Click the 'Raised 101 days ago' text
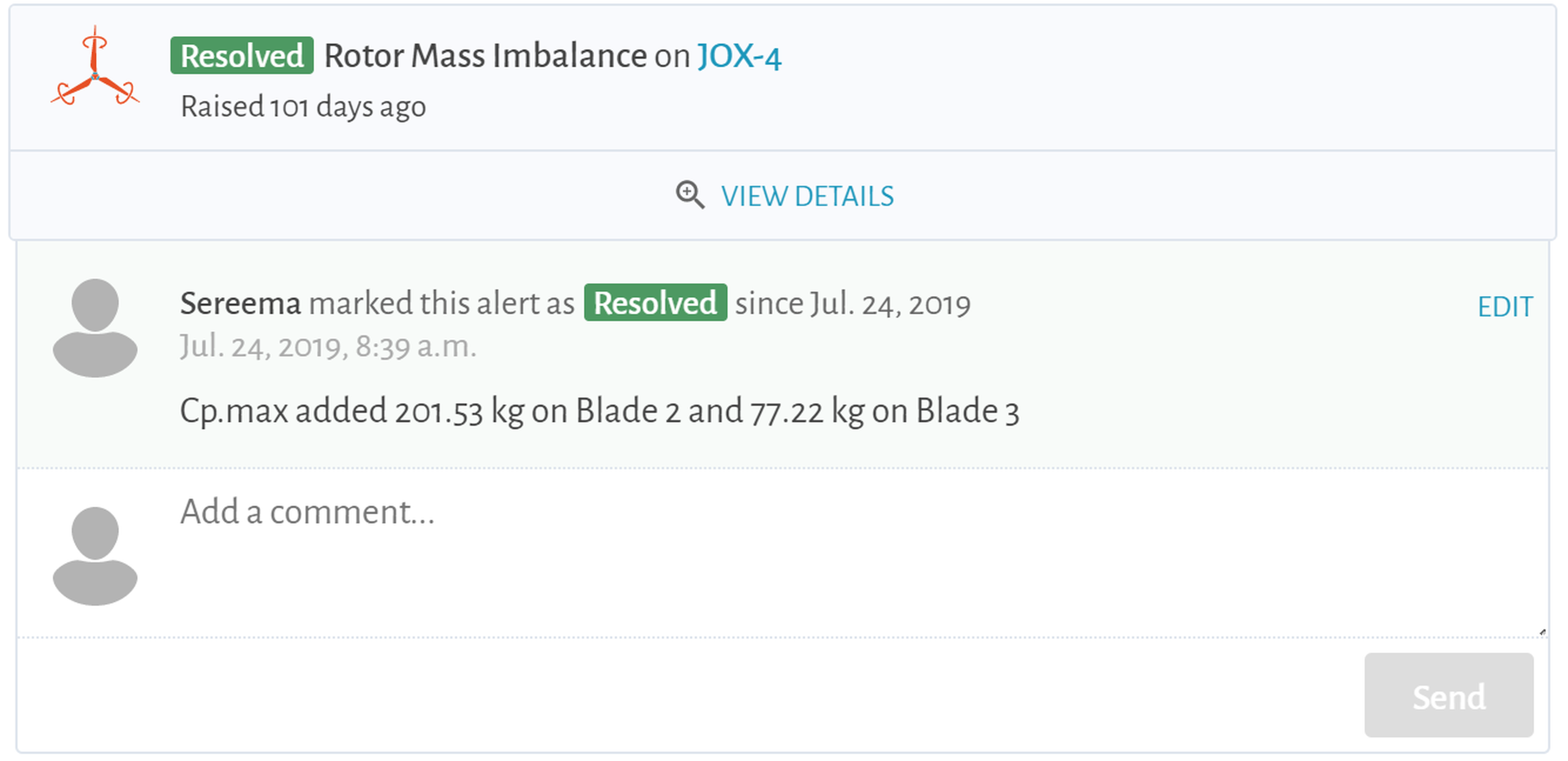The width and height of the screenshot is (1568, 761). point(303,107)
